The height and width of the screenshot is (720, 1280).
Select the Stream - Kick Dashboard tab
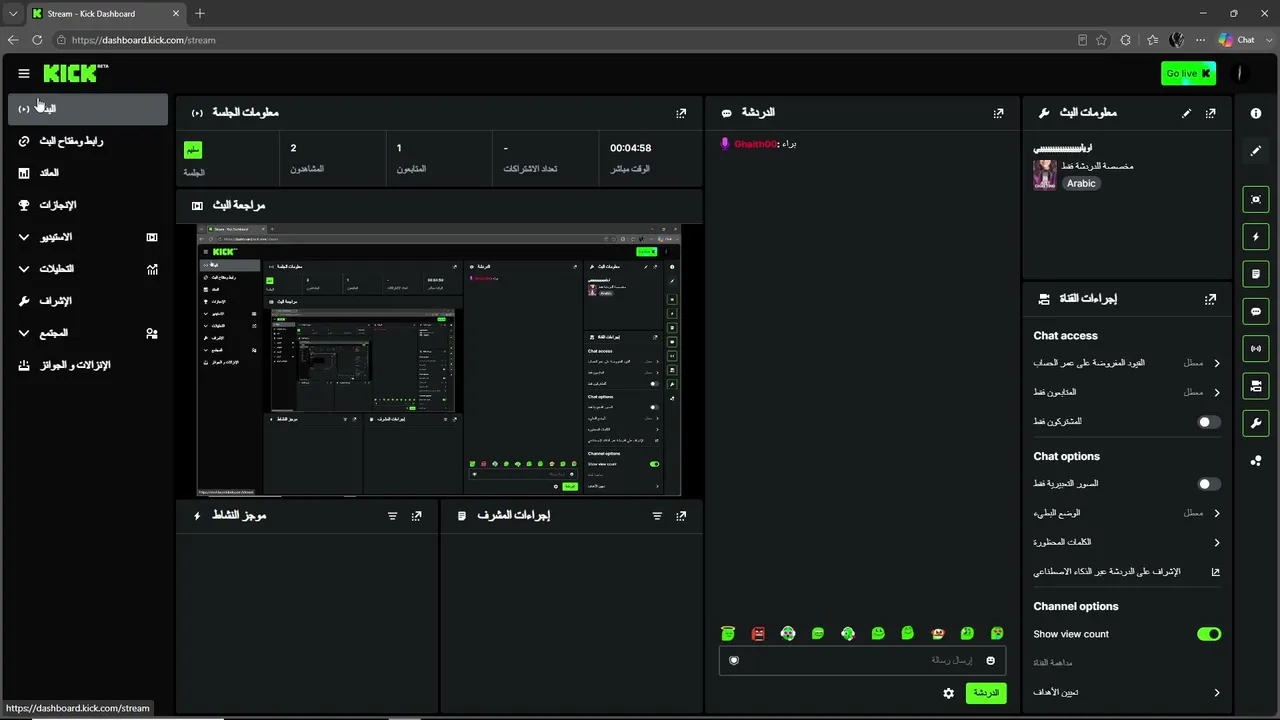click(105, 13)
